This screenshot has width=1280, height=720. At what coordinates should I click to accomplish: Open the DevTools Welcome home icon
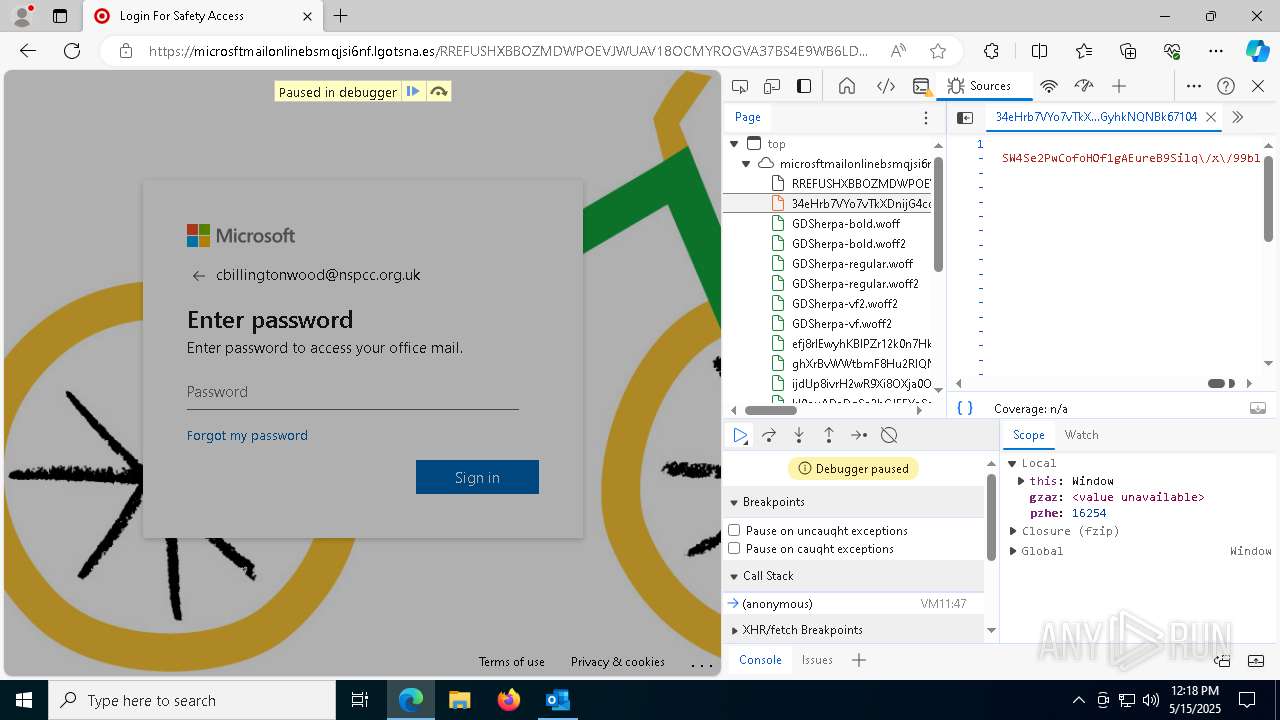(x=847, y=86)
